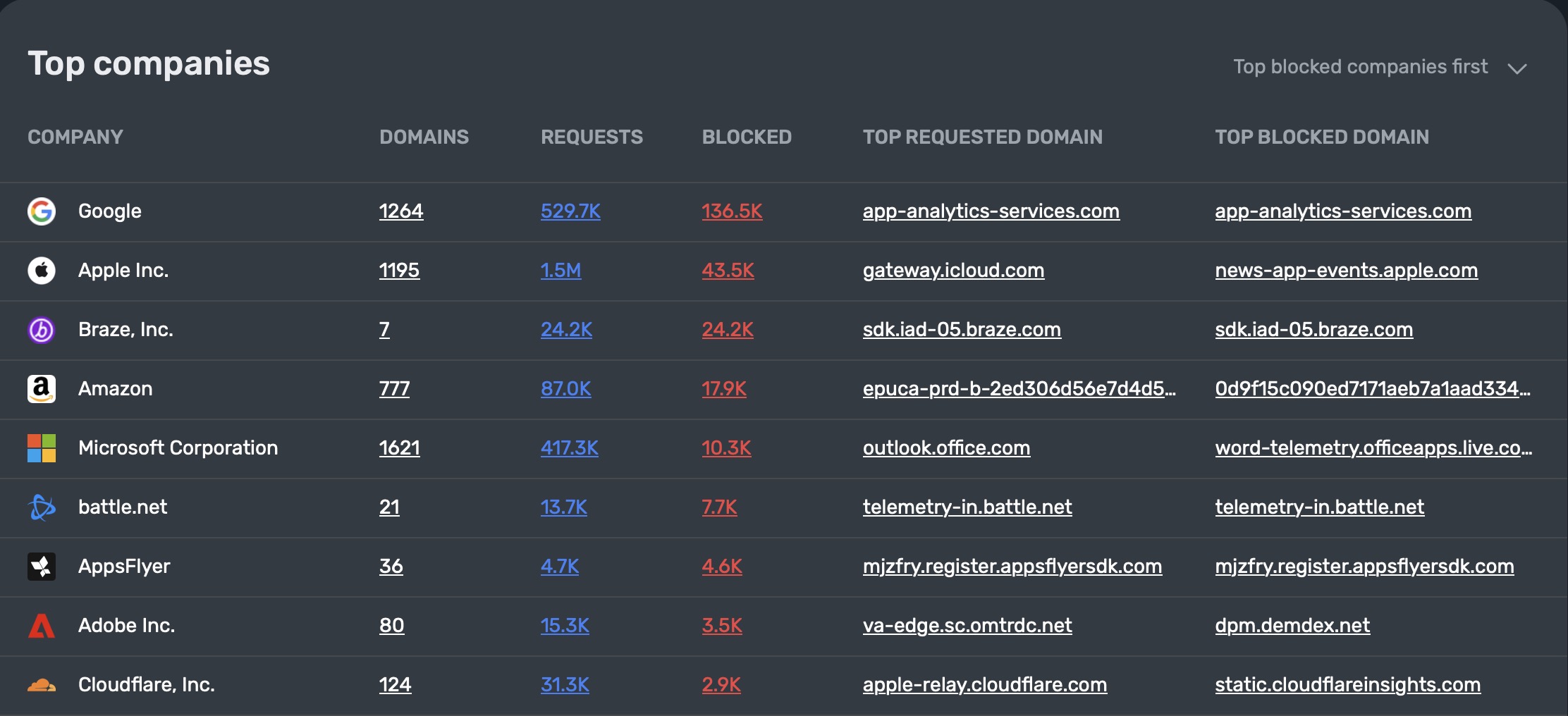
Task: Show Adobe's 3.5K blocked requests
Action: point(722,626)
